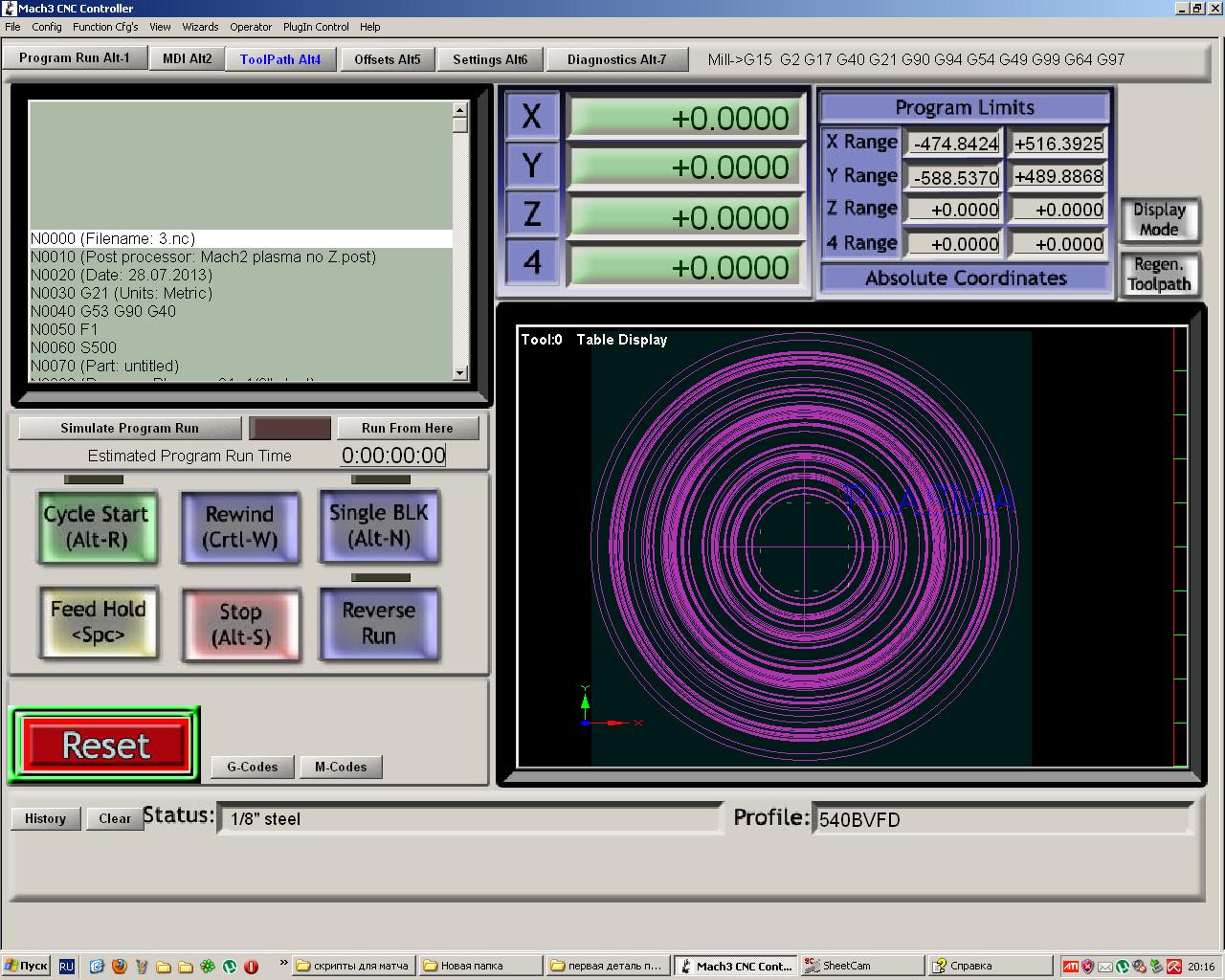Click the 4th axis zero button
This screenshot has width=1225, height=980.
[531, 263]
